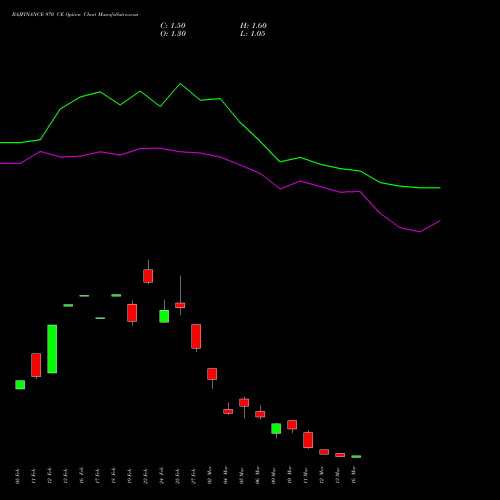
Task: Click the 24 Feb date label
Action: pos(162,476)
